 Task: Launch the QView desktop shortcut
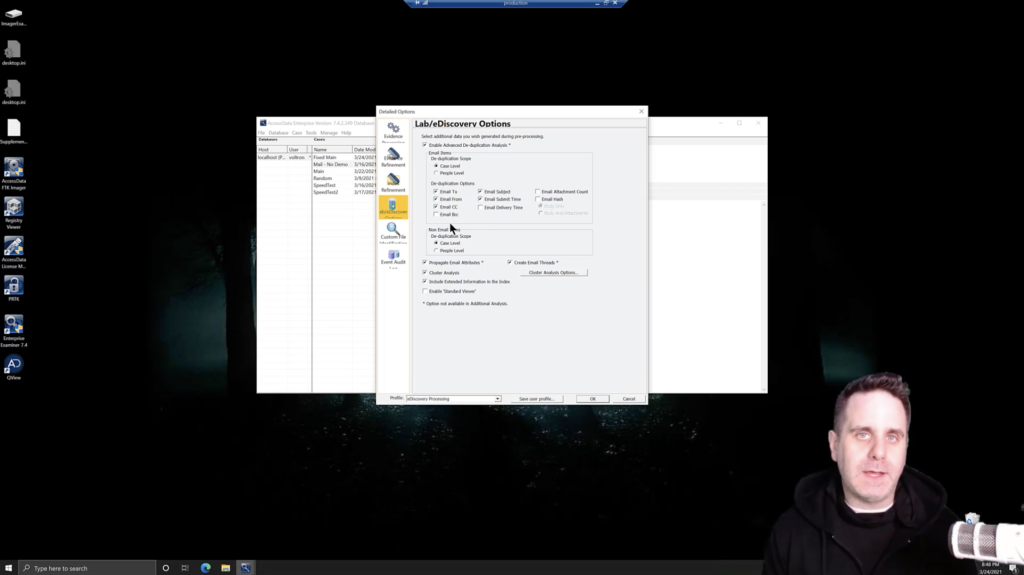pyautogui.click(x=14, y=367)
